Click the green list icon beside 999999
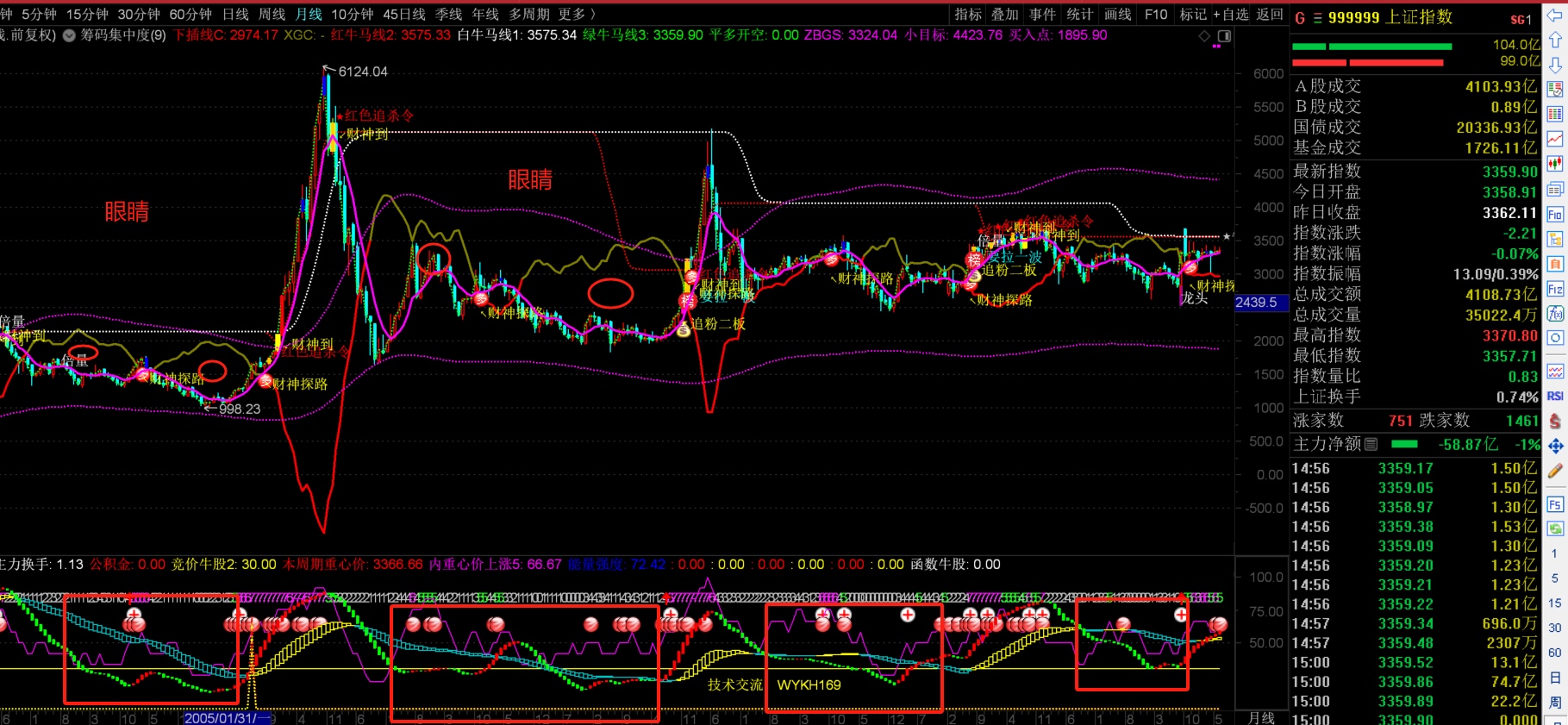1568x725 pixels. tap(1317, 18)
